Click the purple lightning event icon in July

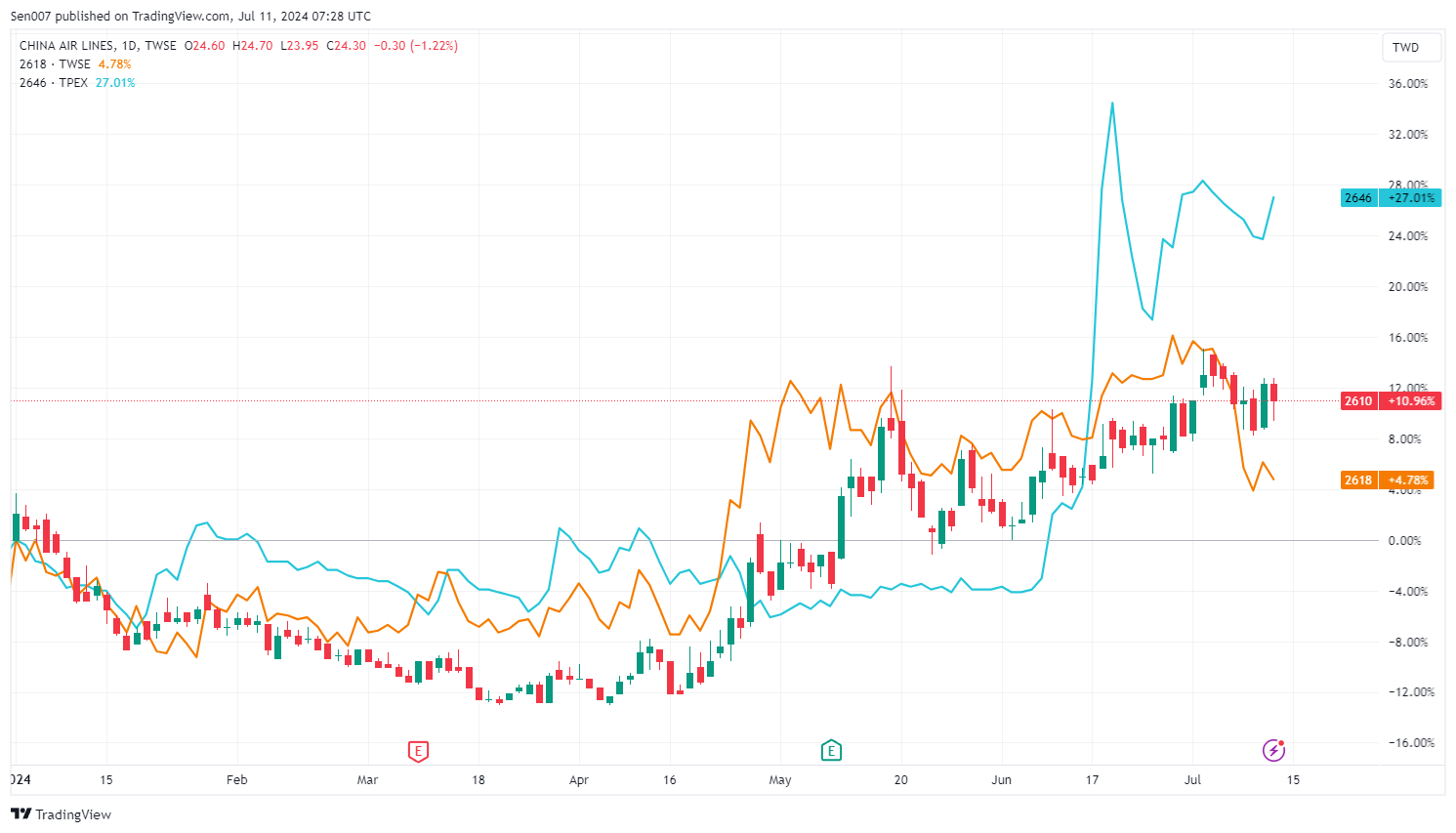pos(1273,750)
